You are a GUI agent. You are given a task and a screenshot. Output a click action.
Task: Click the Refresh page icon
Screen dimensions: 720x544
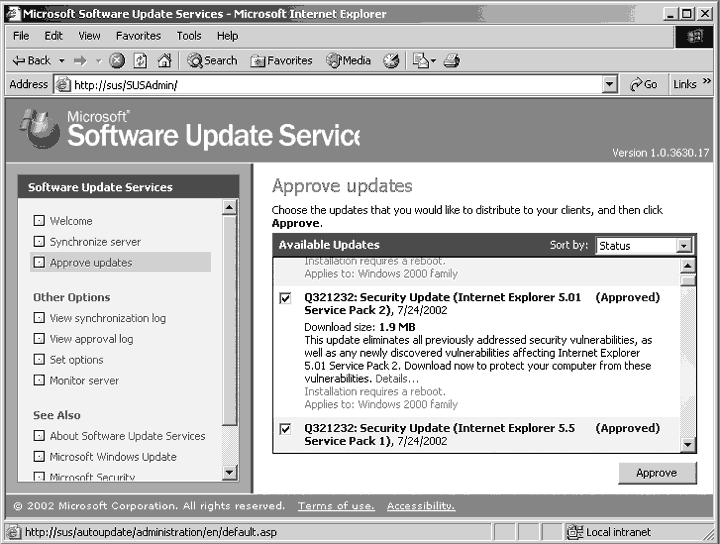pos(140,60)
